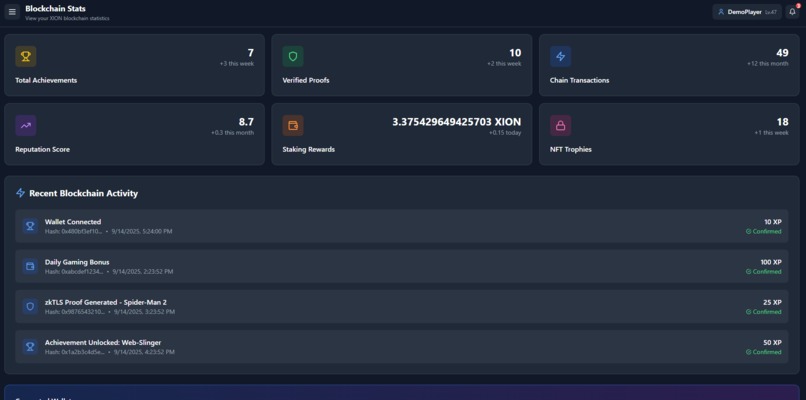Click the Blockchain Stats page title

pos(56,8)
